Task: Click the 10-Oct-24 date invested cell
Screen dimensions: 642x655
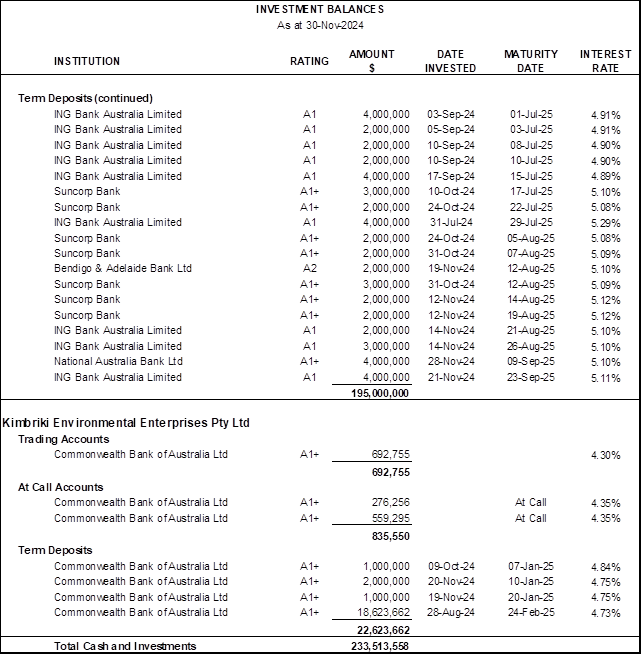Action: coord(451,191)
